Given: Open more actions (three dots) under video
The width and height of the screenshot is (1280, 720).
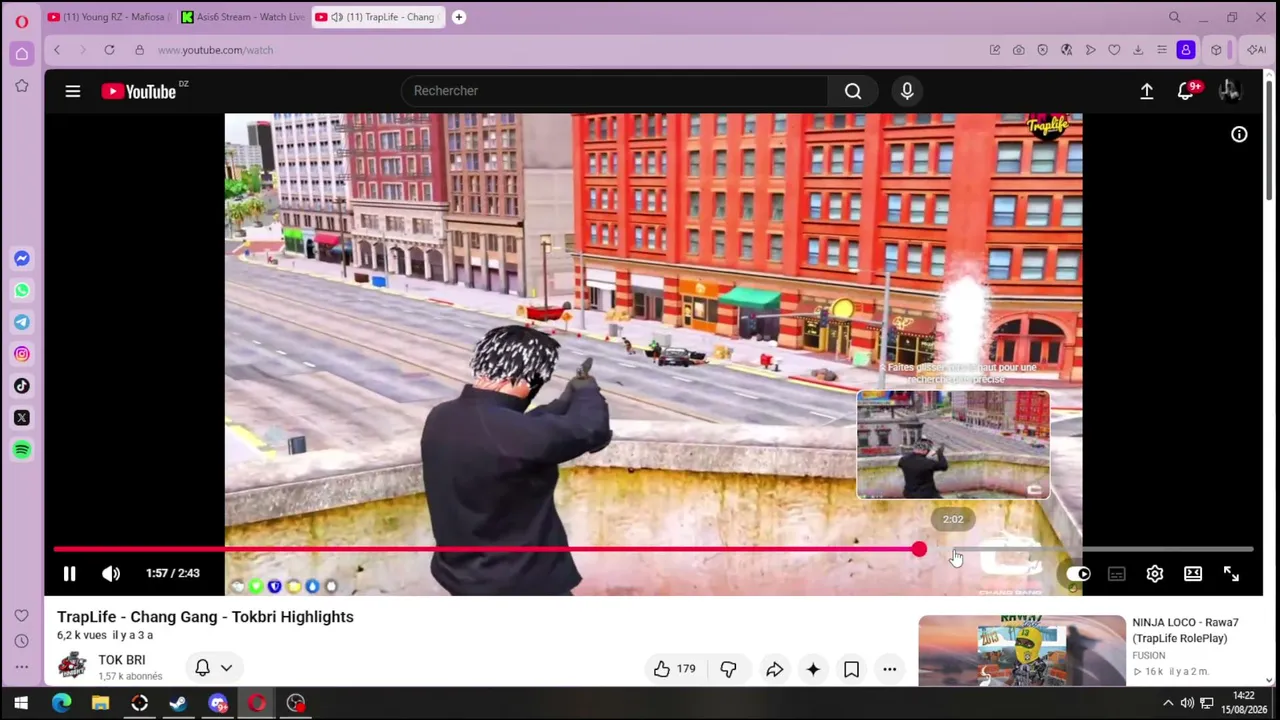Looking at the screenshot, I should tap(889, 669).
